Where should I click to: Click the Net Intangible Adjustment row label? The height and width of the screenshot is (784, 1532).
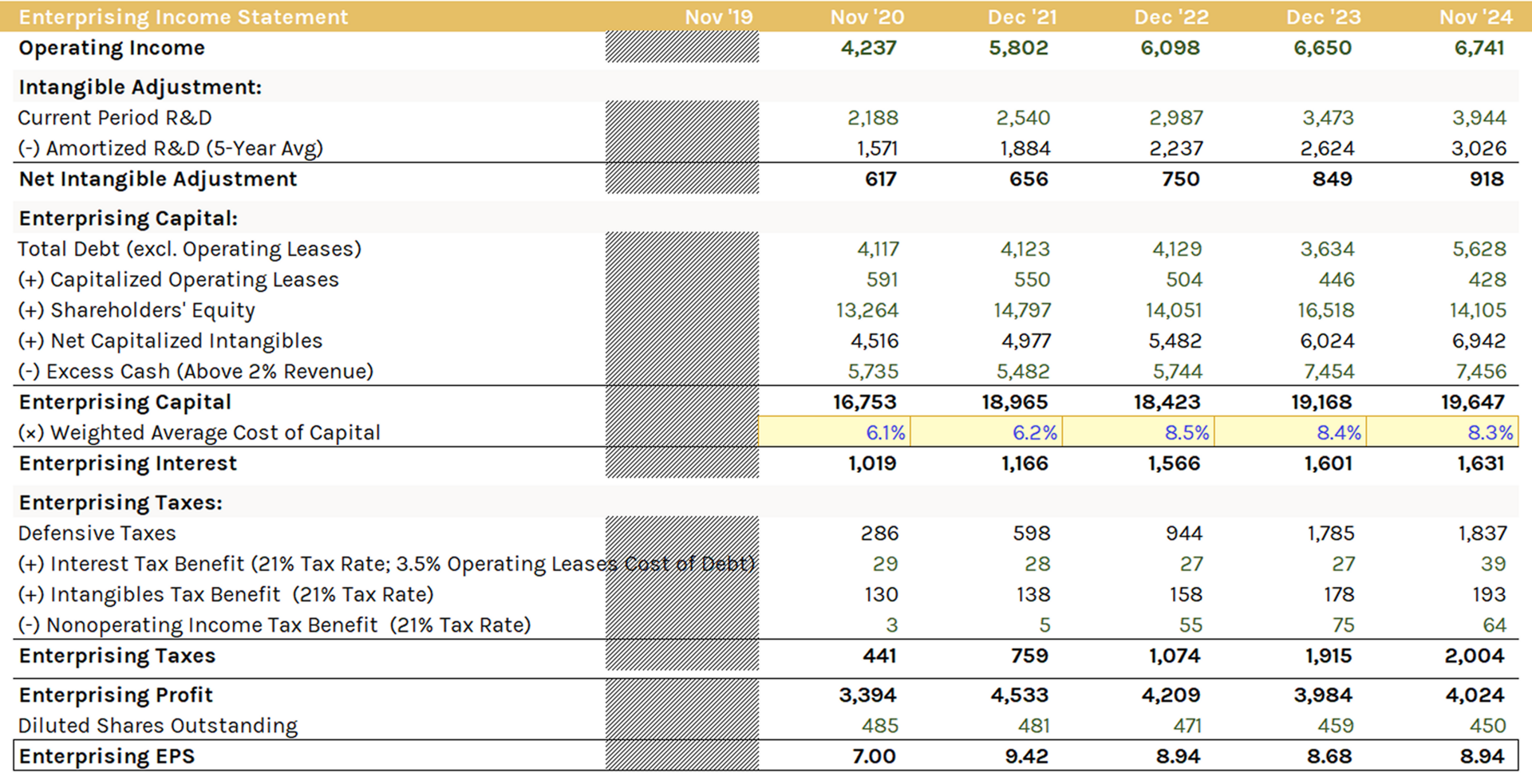(158, 179)
